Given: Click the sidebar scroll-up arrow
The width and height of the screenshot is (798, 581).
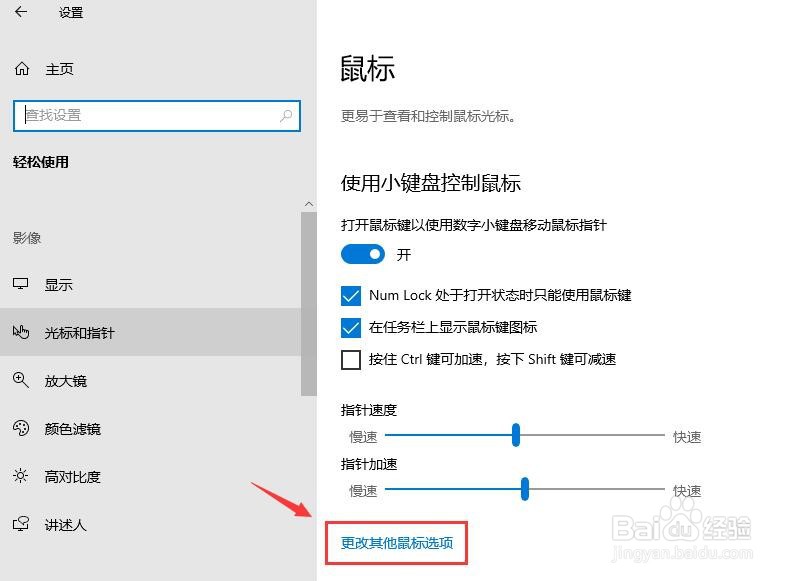Looking at the screenshot, I should (309, 204).
